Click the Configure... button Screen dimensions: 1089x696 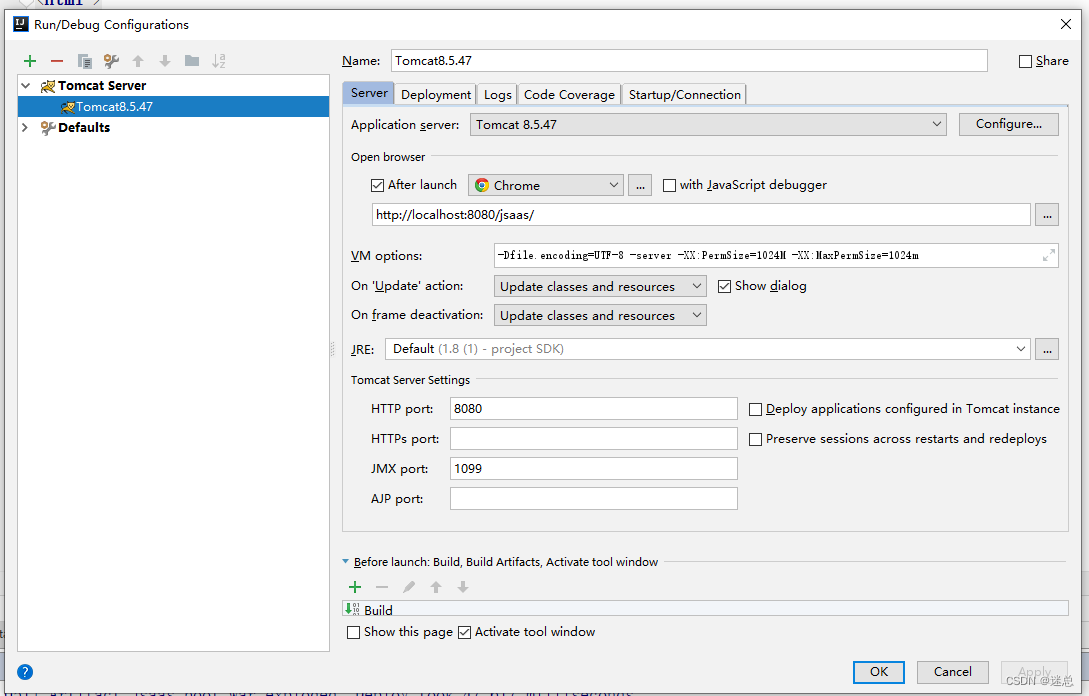pyautogui.click(x=1008, y=124)
